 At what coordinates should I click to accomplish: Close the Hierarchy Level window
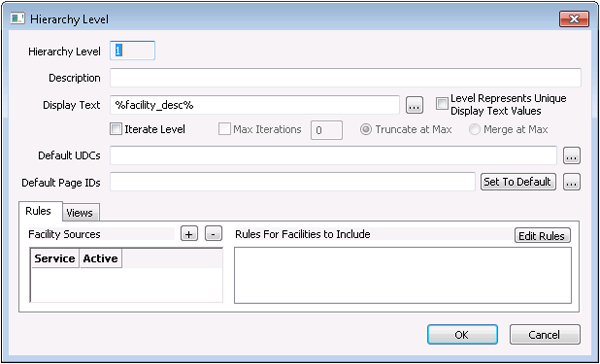pos(574,19)
